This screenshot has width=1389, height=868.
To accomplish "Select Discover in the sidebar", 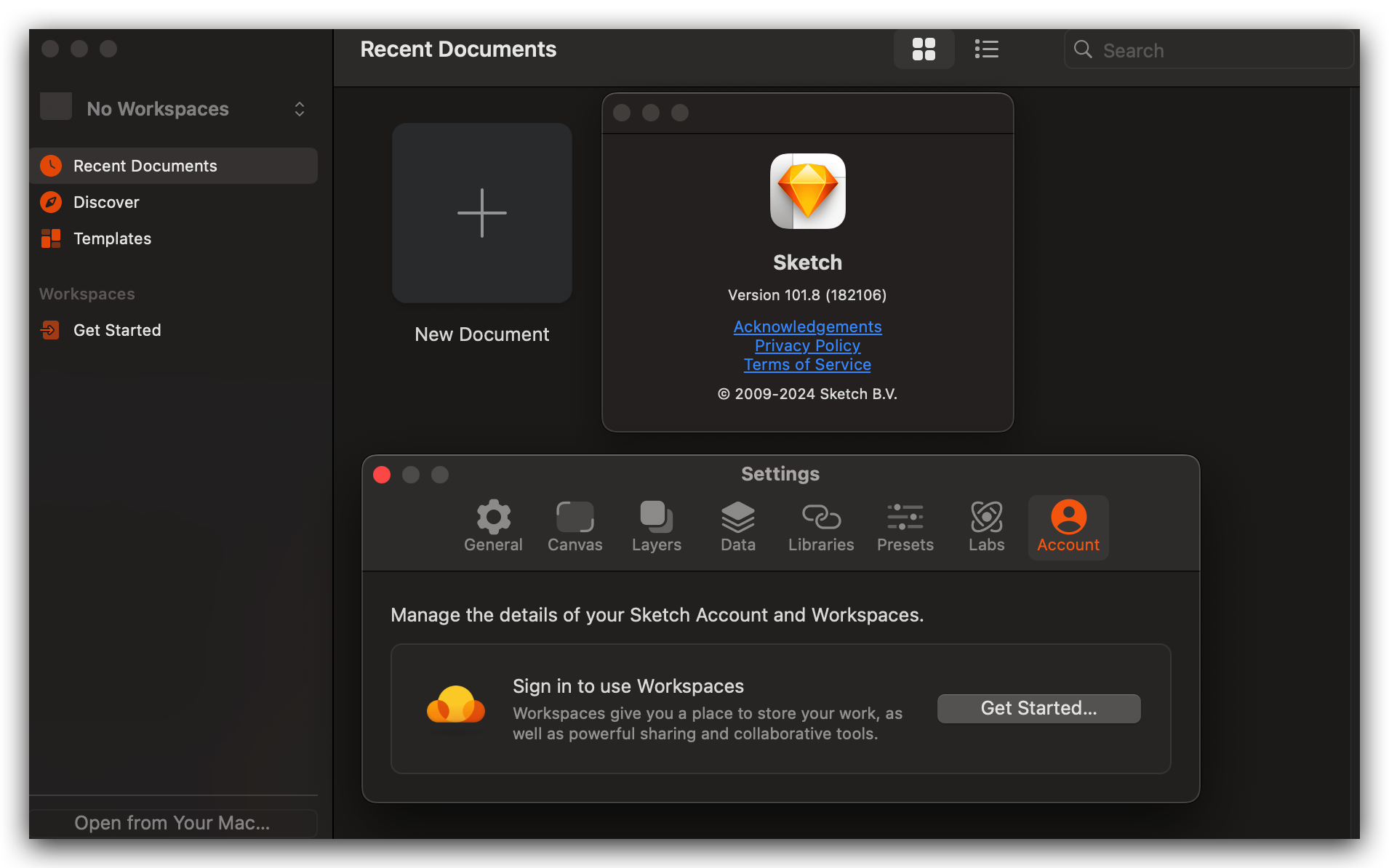I will pos(106,202).
